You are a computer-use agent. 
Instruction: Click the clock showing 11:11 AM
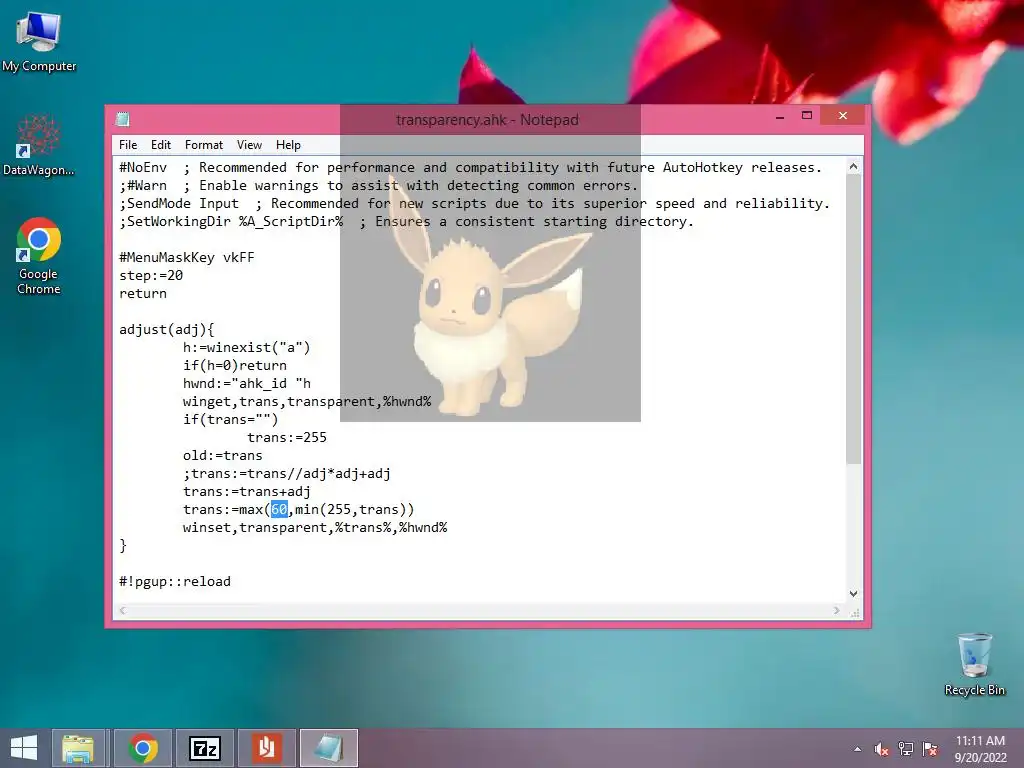pos(980,741)
